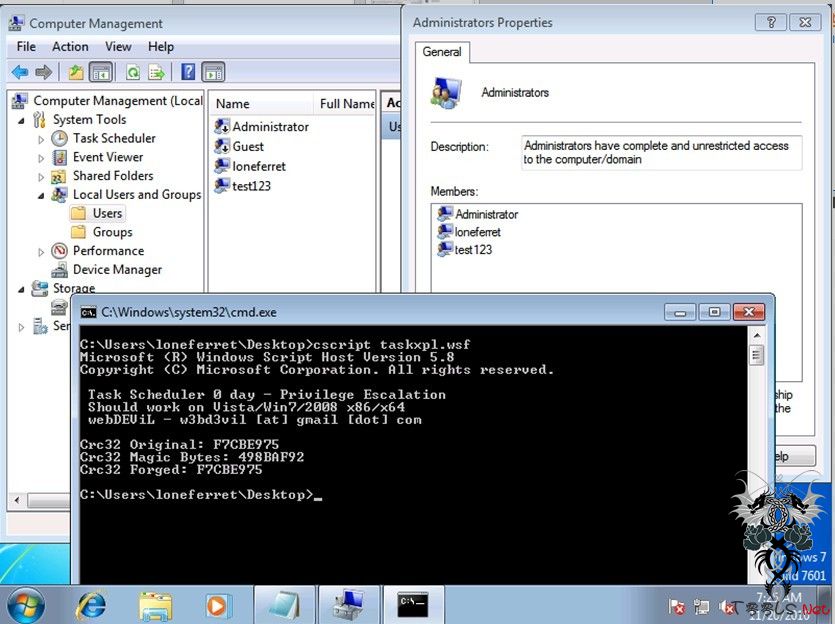Screen dimensions: 835x624
Task: Expand the Event Viewer node
Action: coord(41,158)
